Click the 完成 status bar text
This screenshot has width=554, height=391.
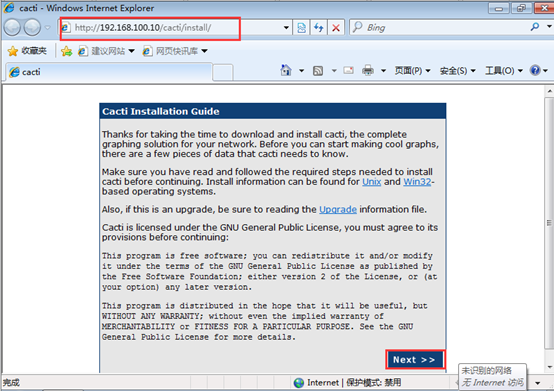(x=11, y=383)
